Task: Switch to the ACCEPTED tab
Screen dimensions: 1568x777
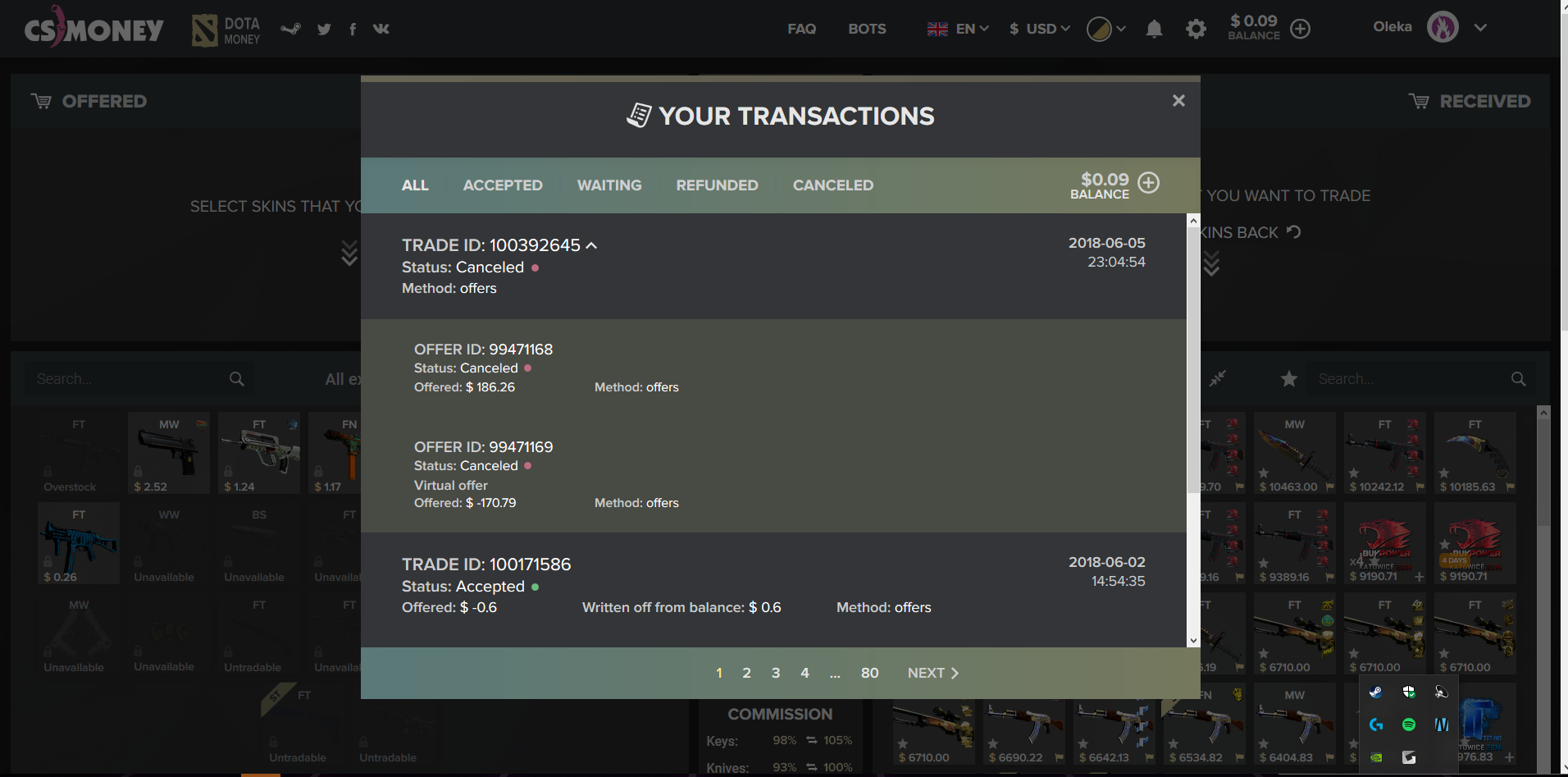Action: tap(503, 185)
